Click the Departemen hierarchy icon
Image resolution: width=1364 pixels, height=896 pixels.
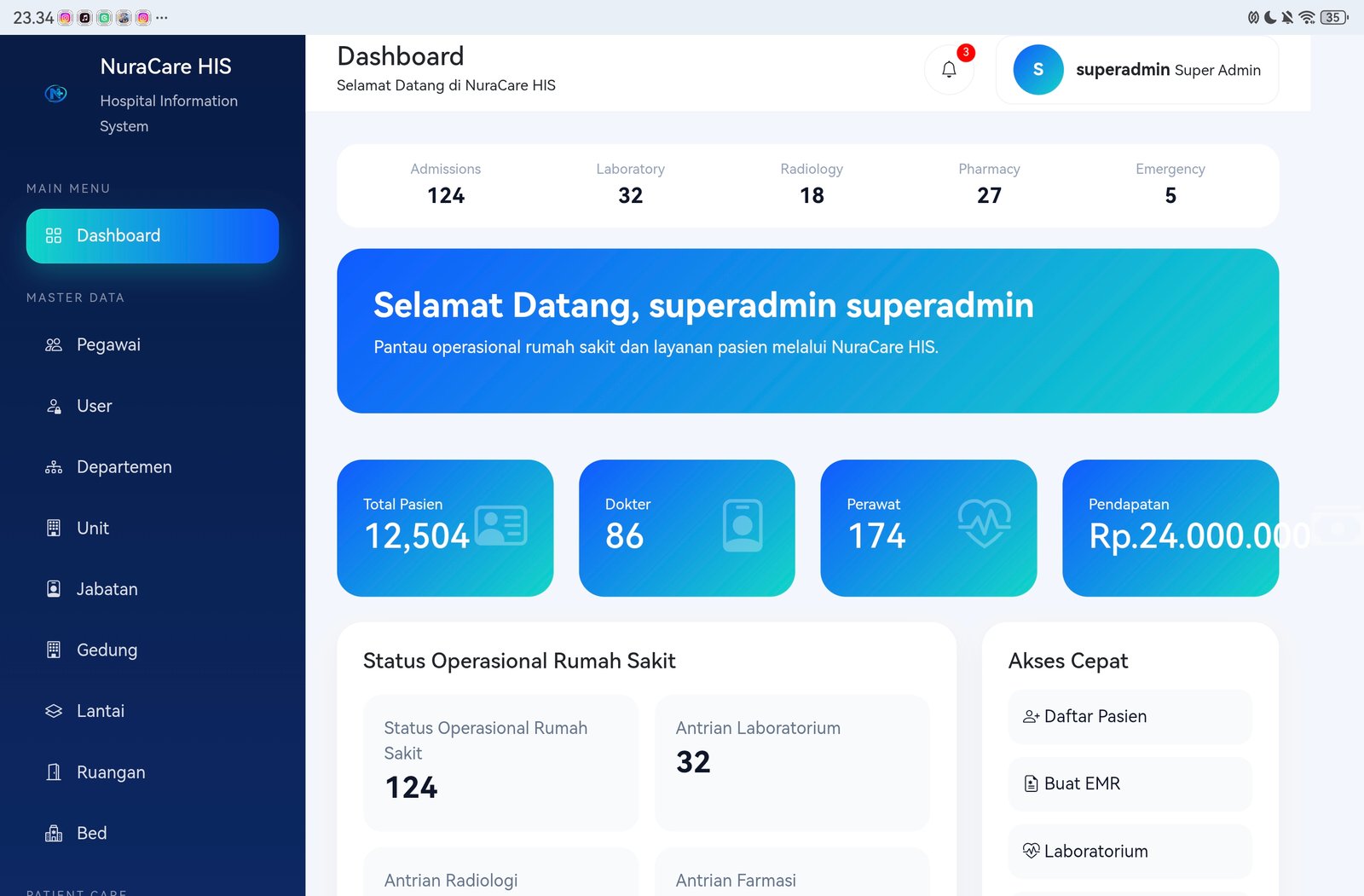coord(54,467)
